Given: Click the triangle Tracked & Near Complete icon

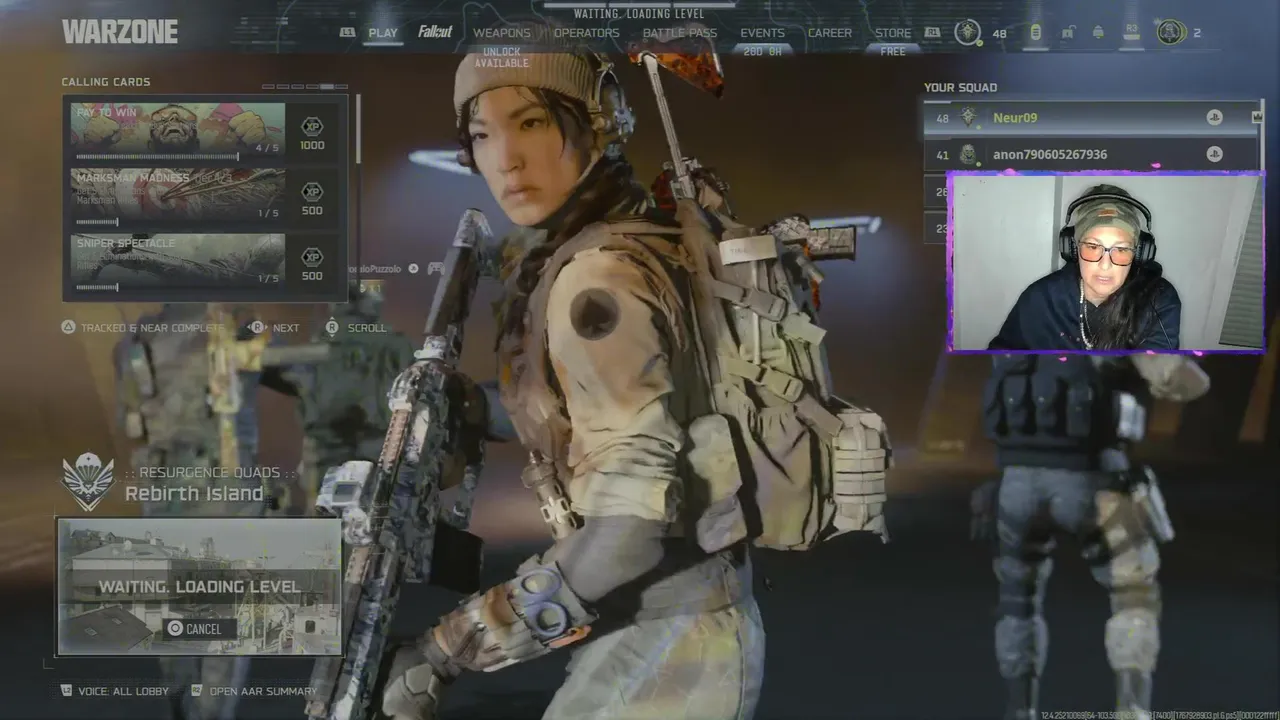Looking at the screenshot, I should click(x=69, y=327).
